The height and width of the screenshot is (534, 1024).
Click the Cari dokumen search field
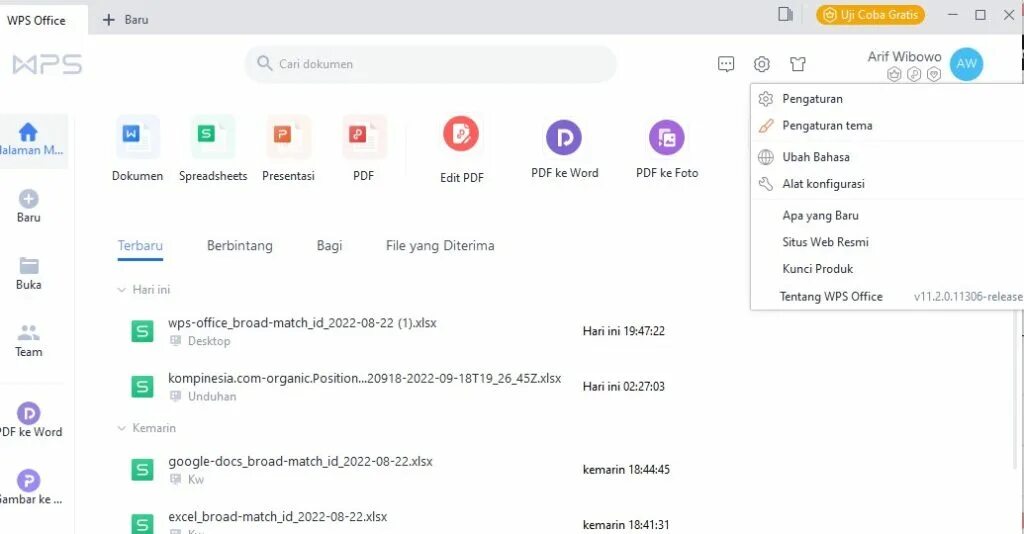point(430,64)
